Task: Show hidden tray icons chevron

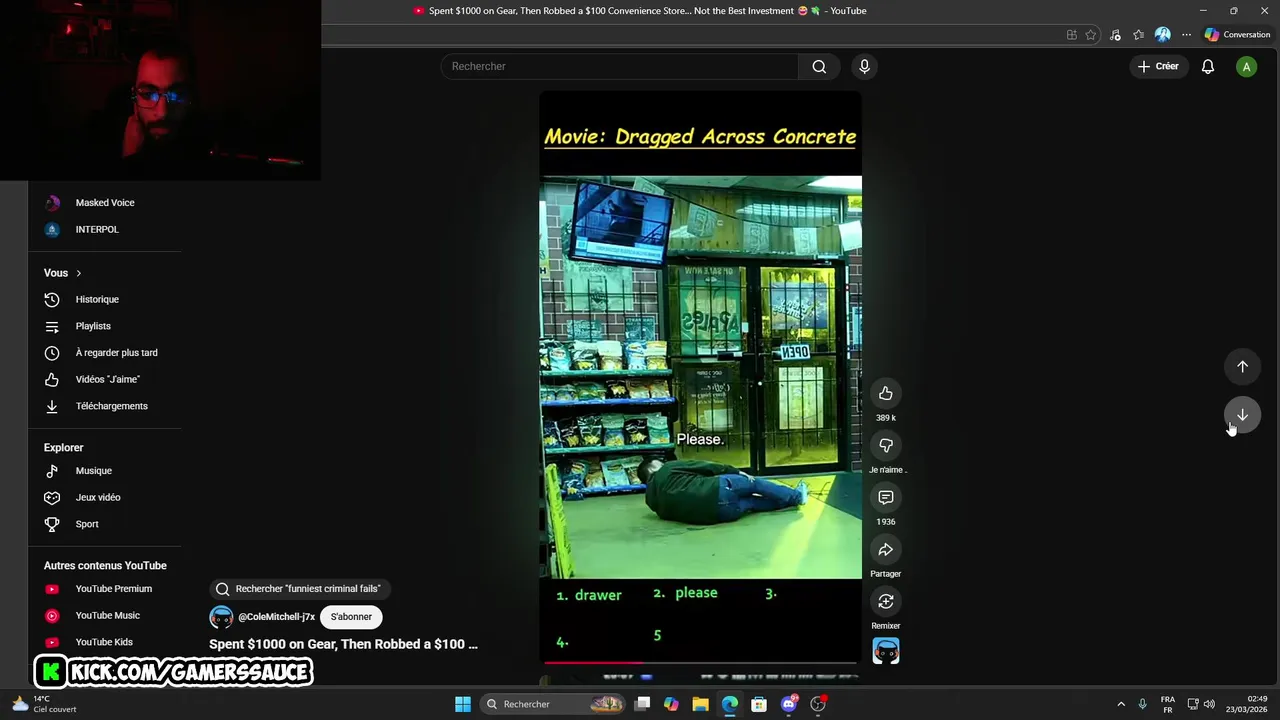Action: pos(1121,704)
